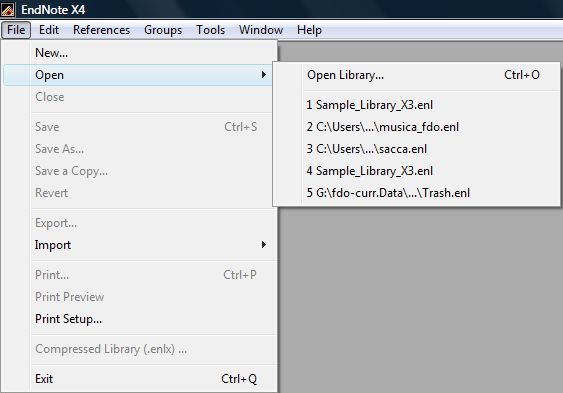Open the Edit menu

pyautogui.click(x=49, y=30)
